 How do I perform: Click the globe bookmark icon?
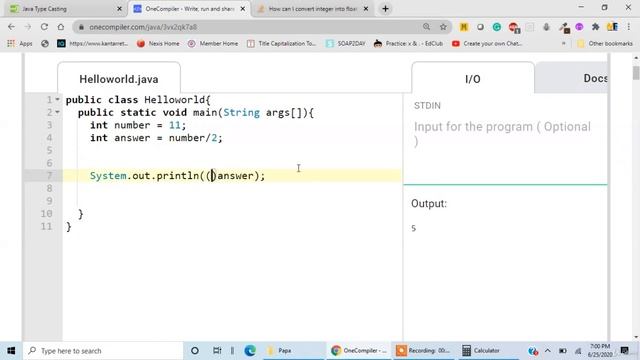45,43
